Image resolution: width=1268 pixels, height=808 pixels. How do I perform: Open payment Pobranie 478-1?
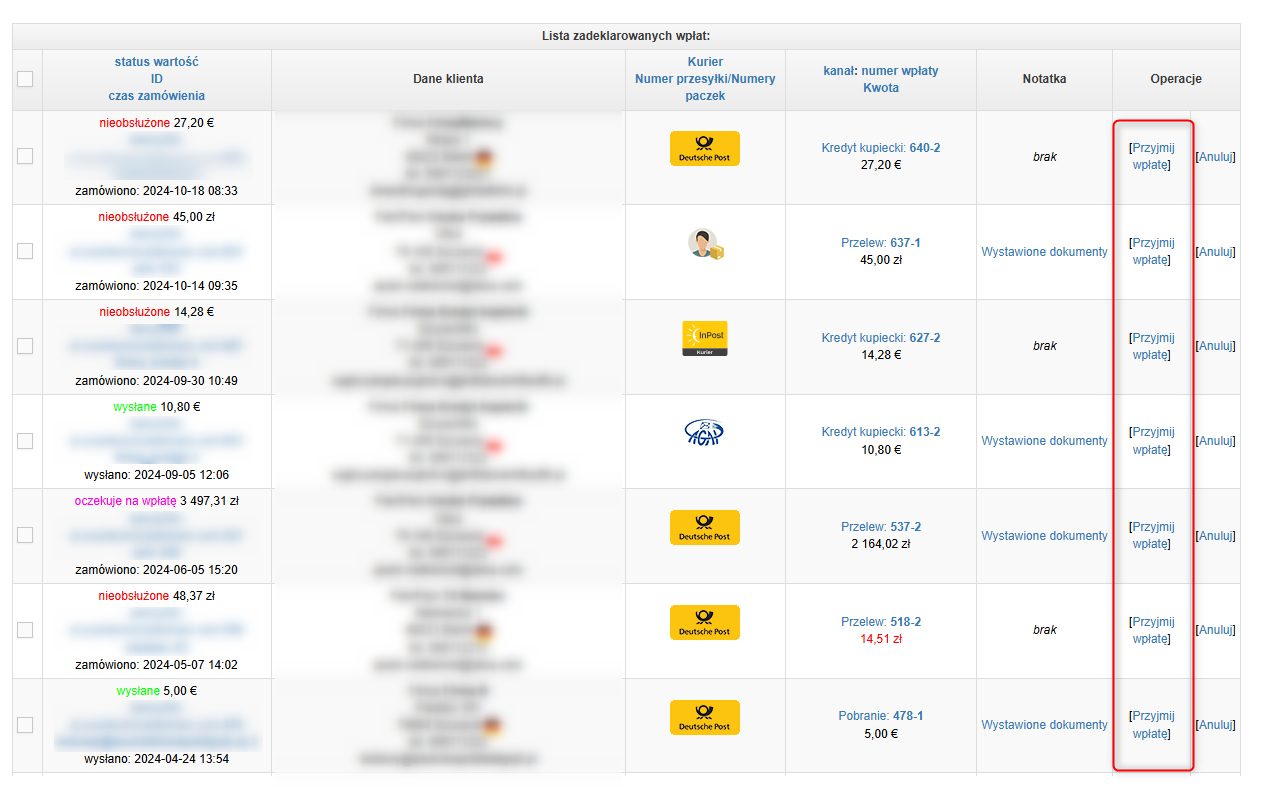pos(881,716)
